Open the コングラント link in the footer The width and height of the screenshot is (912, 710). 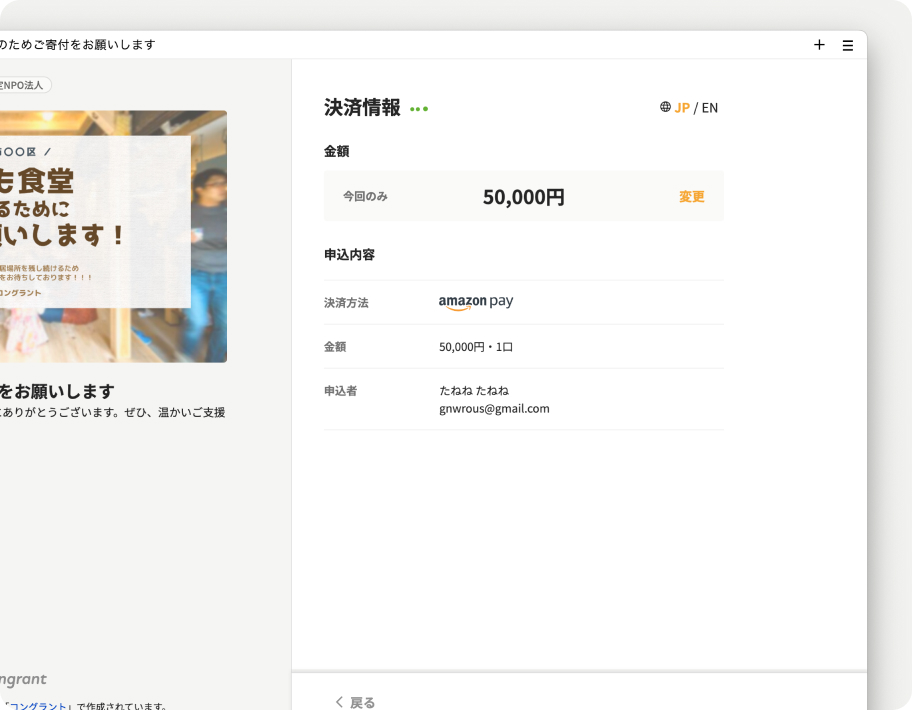pyautogui.click(x=38, y=706)
